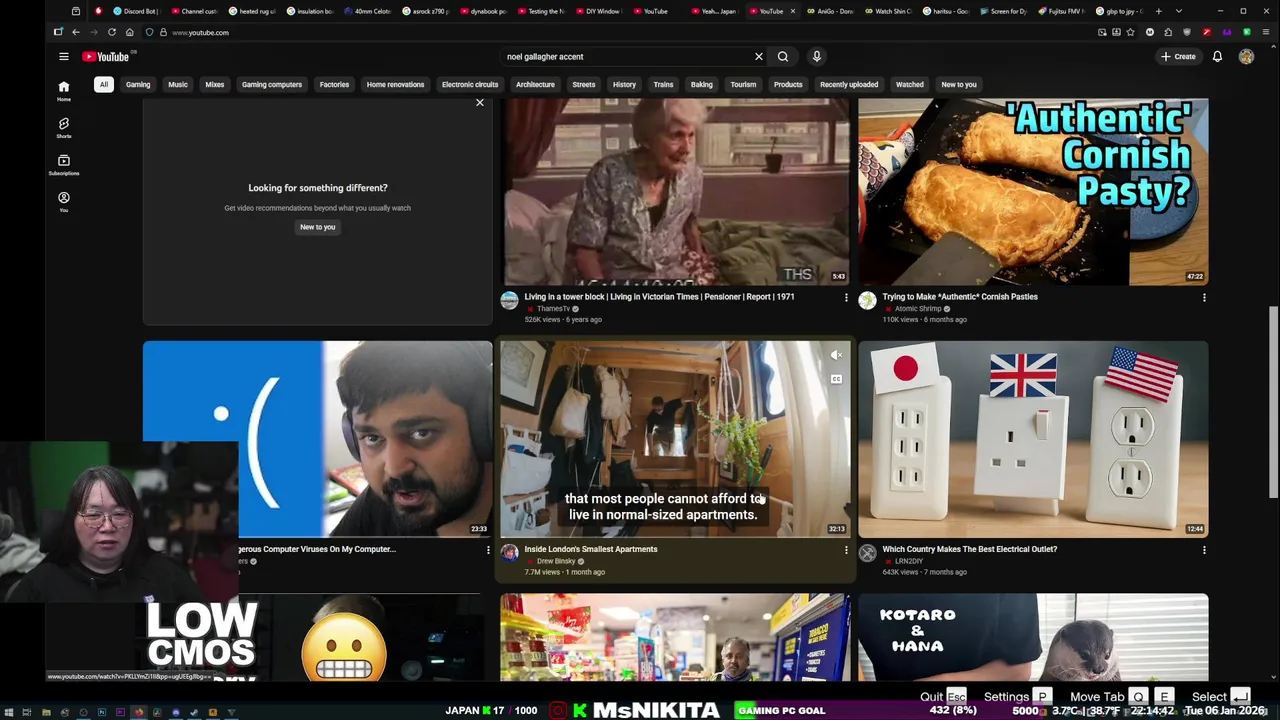Click 'New to you' button in card
1280x720 pixels.
[318, 227]
